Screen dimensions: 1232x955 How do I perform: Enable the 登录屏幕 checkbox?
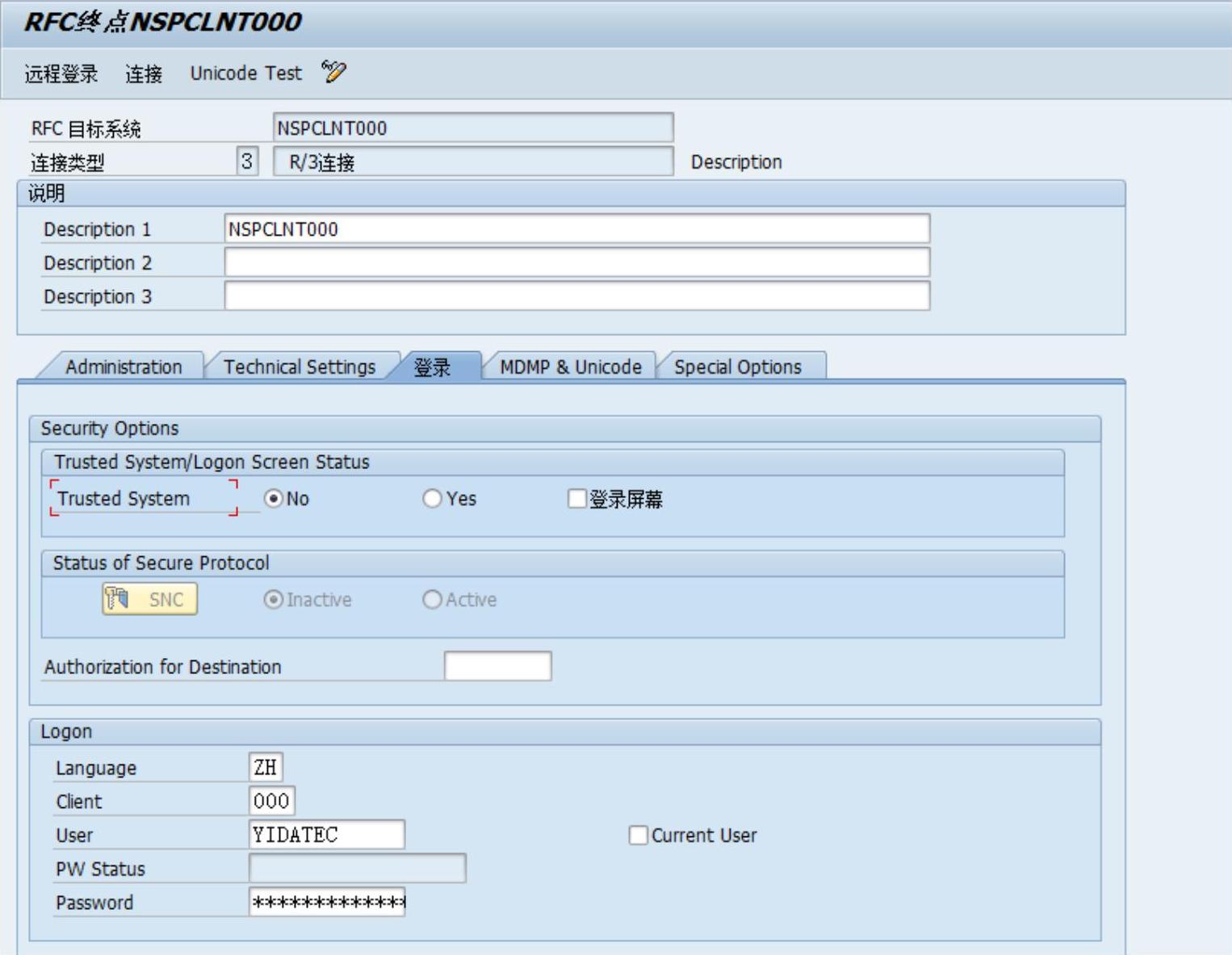pyautogui.click(x=576, y=499)
